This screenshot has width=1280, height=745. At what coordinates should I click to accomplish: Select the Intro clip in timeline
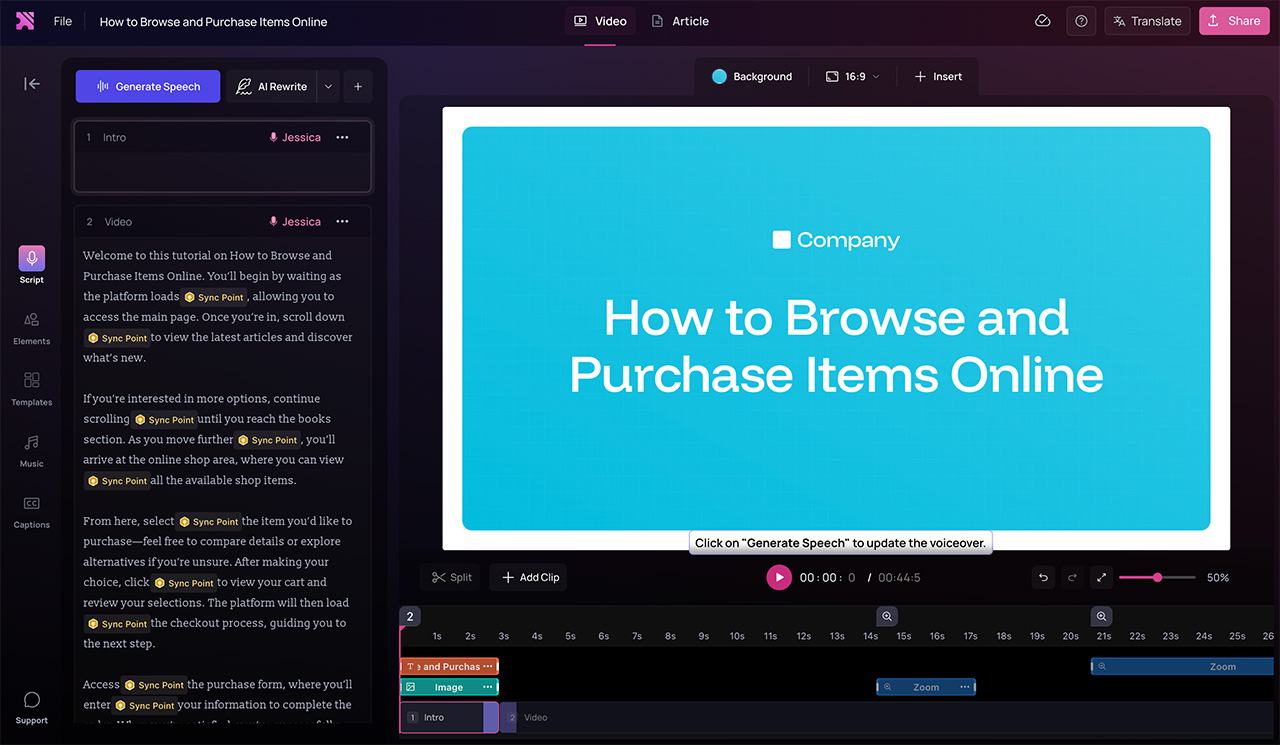pyautogui.click(x=449, y=717)
